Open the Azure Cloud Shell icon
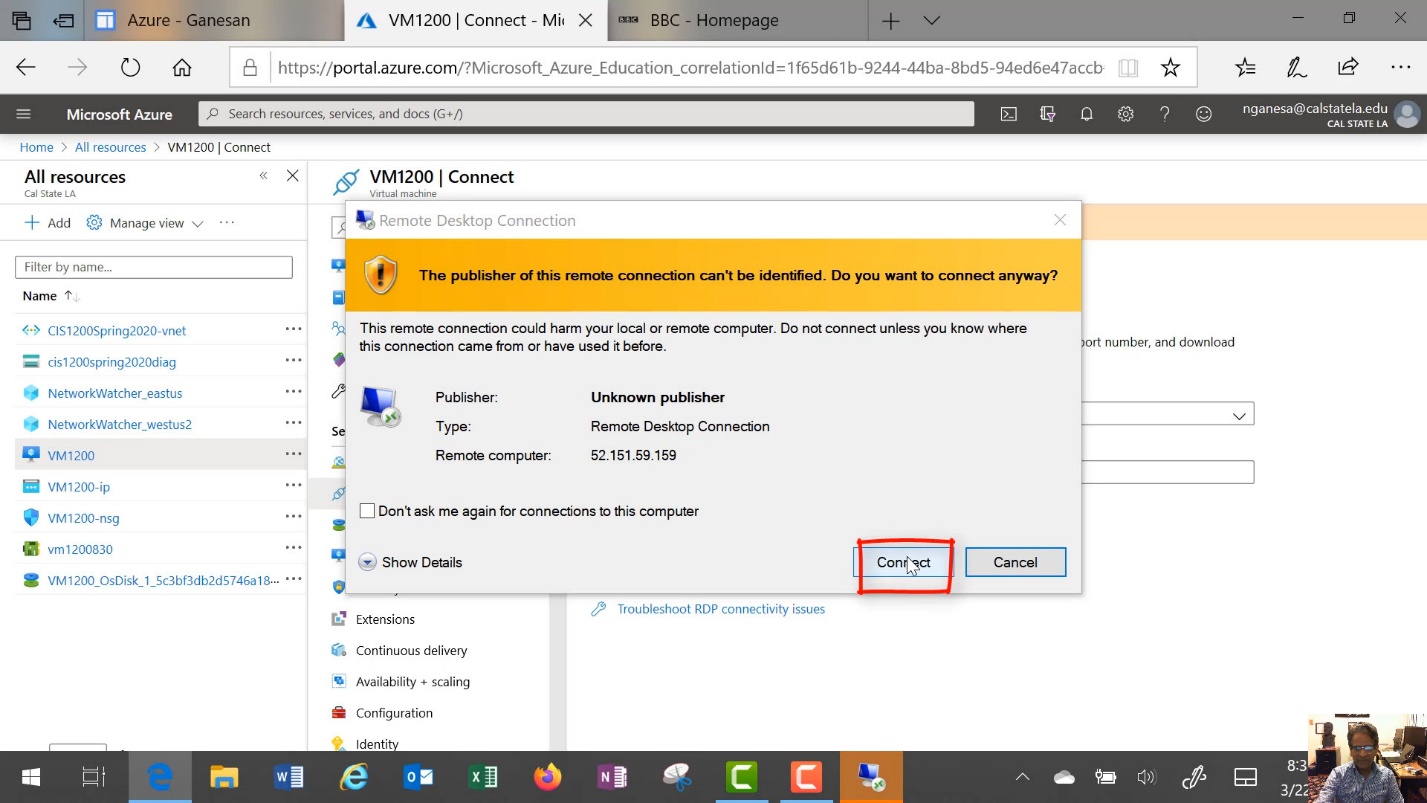 [x=1009, y=114]
